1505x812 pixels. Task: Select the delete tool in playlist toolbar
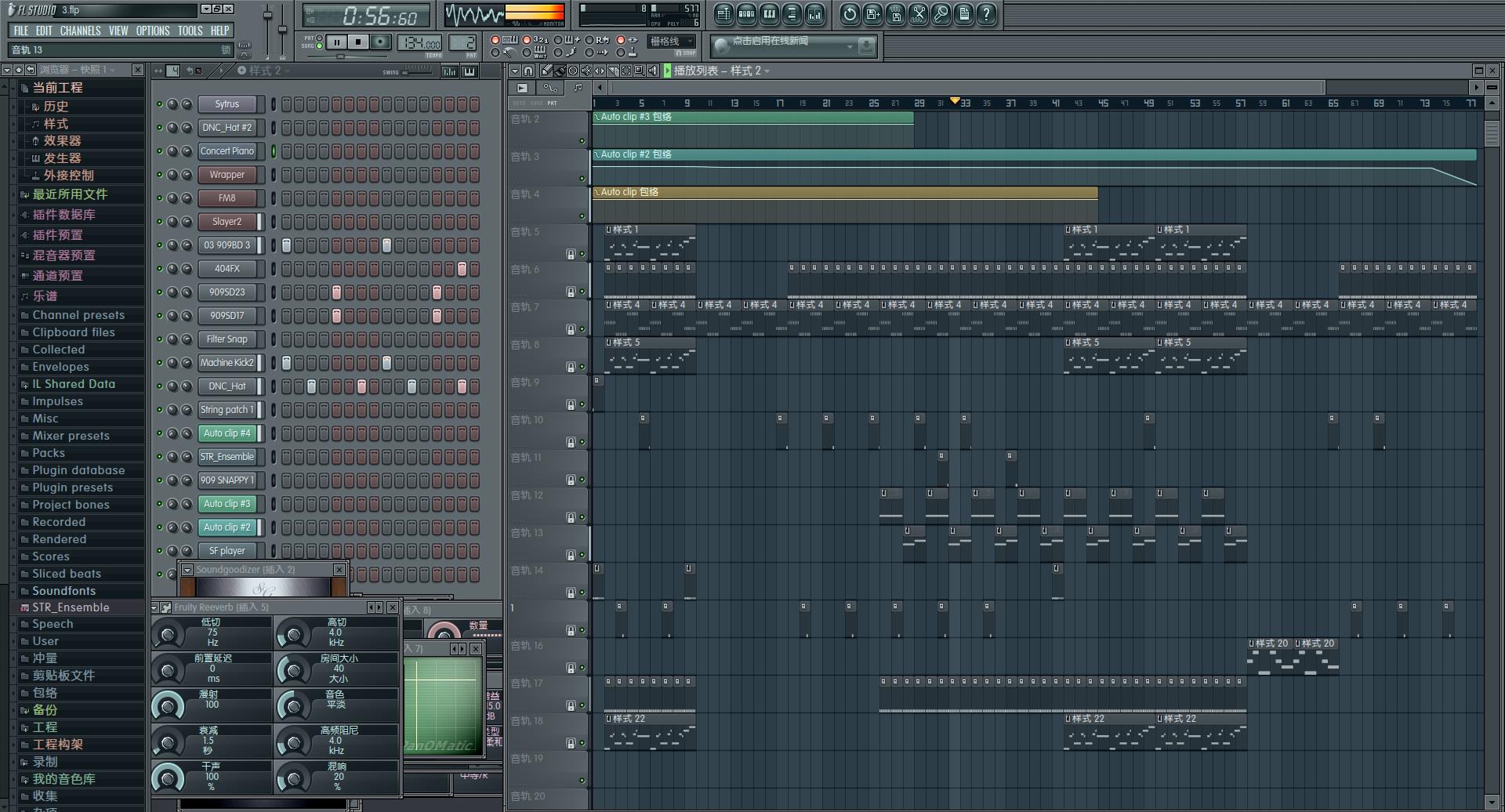pyautogui.click(x=573, y=71)
